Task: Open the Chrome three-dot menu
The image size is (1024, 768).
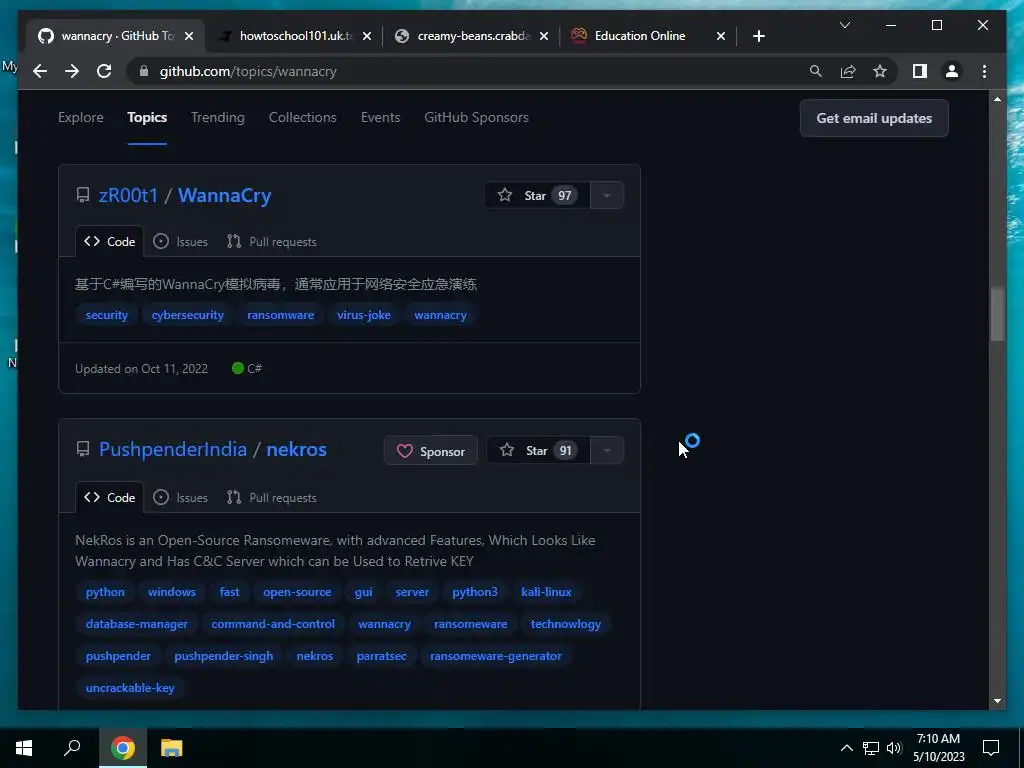Action: (x=984, y=71)
